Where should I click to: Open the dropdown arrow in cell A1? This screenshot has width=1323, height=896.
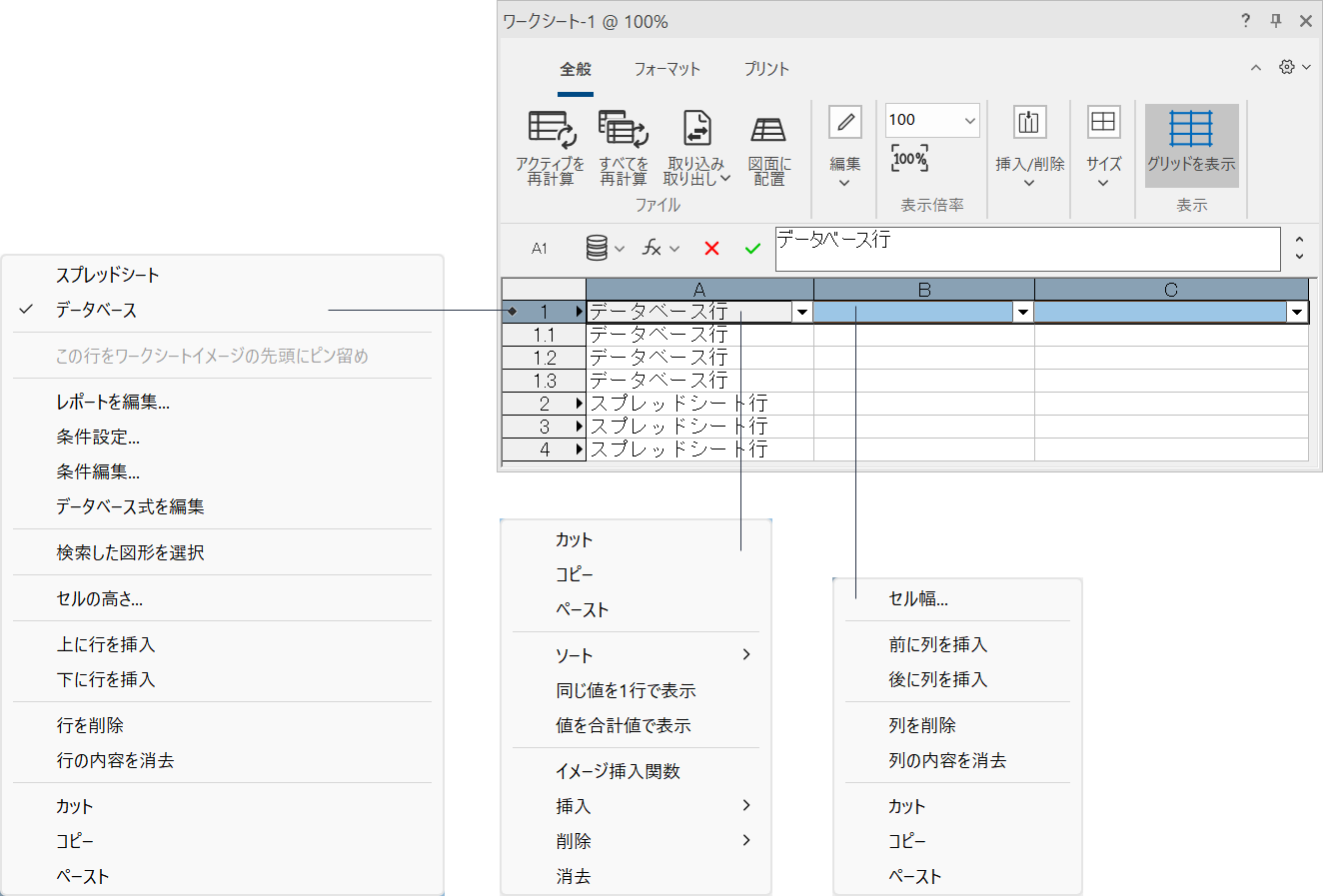coord(802,311)
